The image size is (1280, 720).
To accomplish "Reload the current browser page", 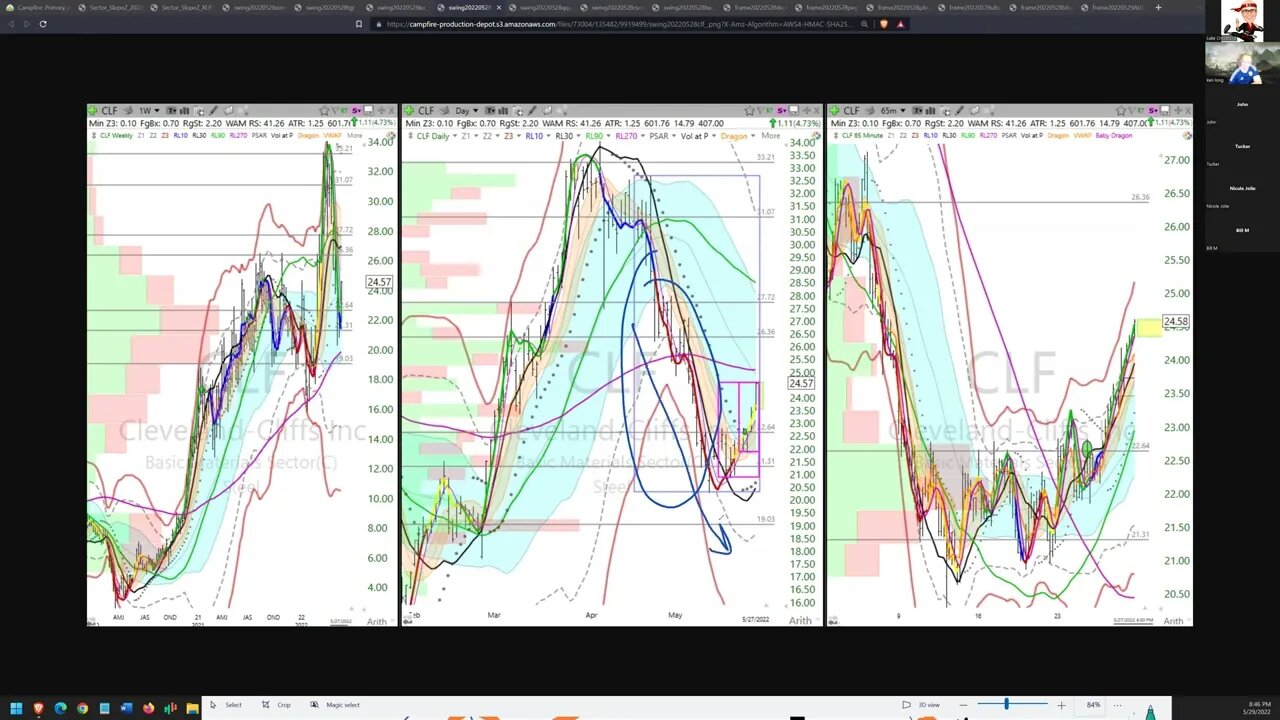I will (43, 24).
